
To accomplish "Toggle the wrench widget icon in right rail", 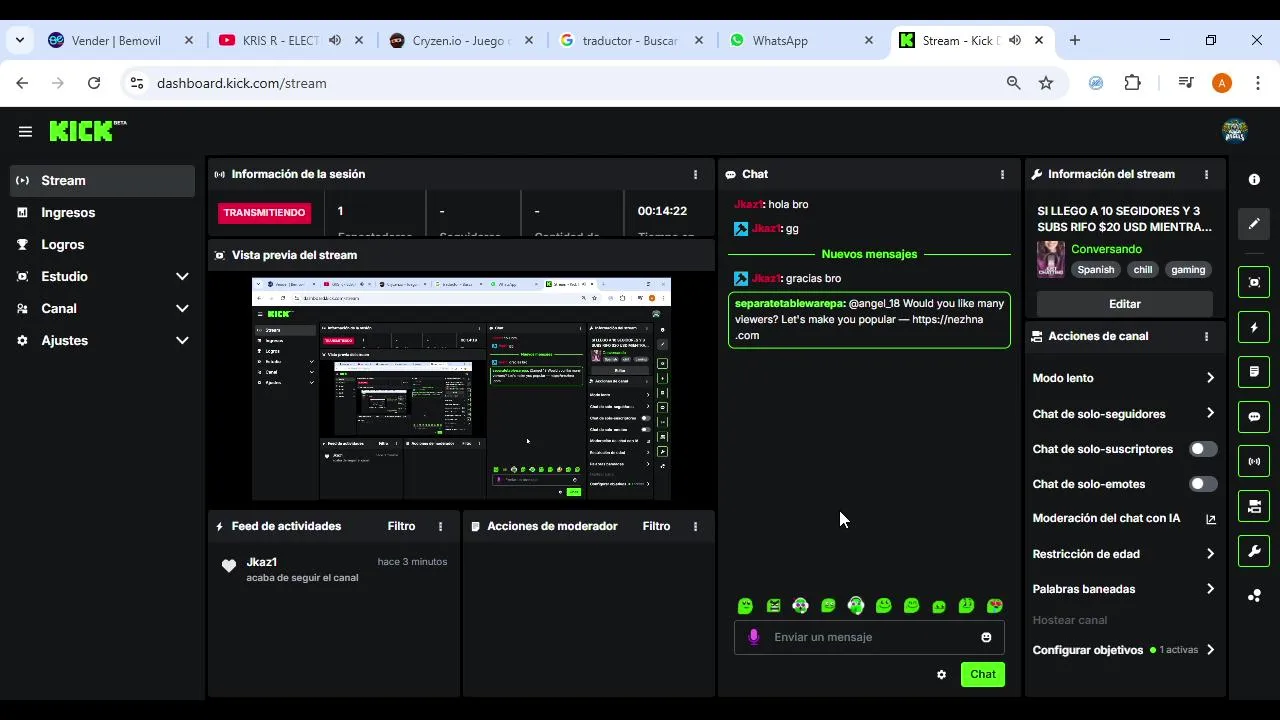I will (1254, 551).
